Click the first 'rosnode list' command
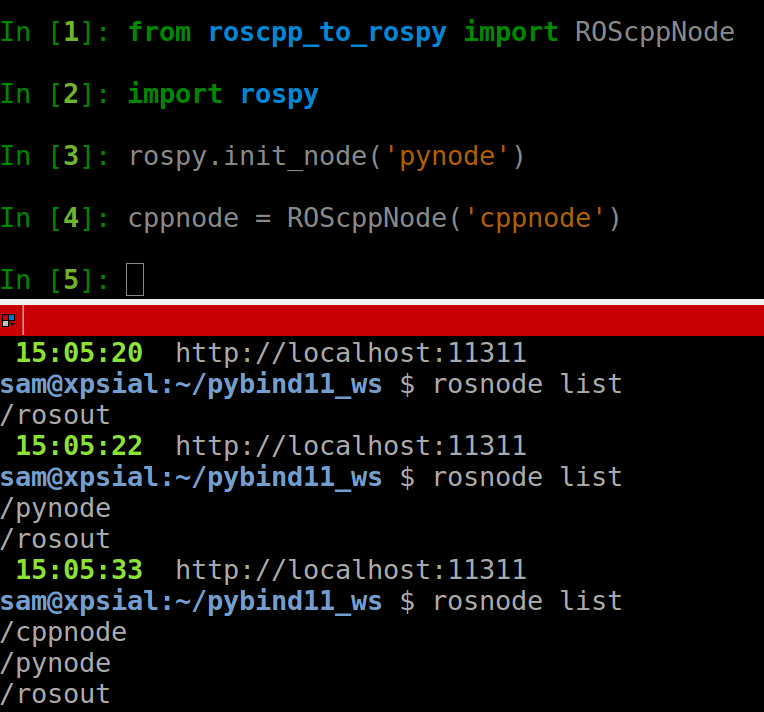The width and height of the screenshot is (764, 712). (x=527, y=384)
